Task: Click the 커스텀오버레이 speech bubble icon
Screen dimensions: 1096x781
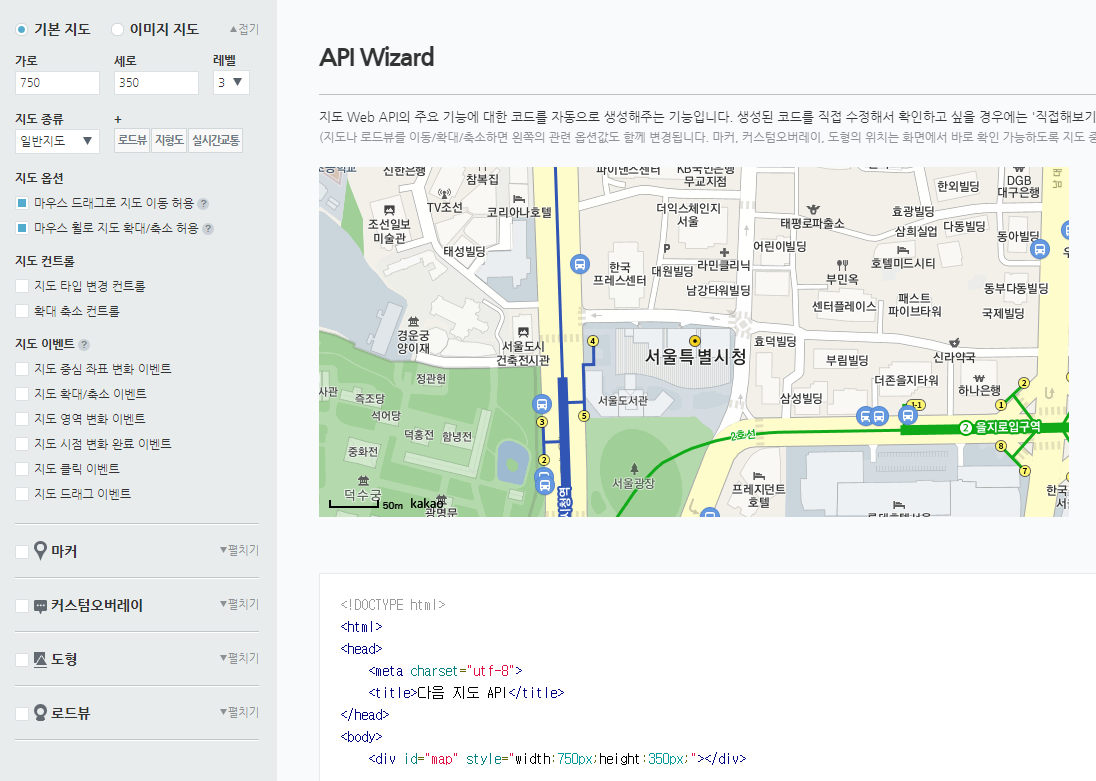Action: tap(41, 606)
